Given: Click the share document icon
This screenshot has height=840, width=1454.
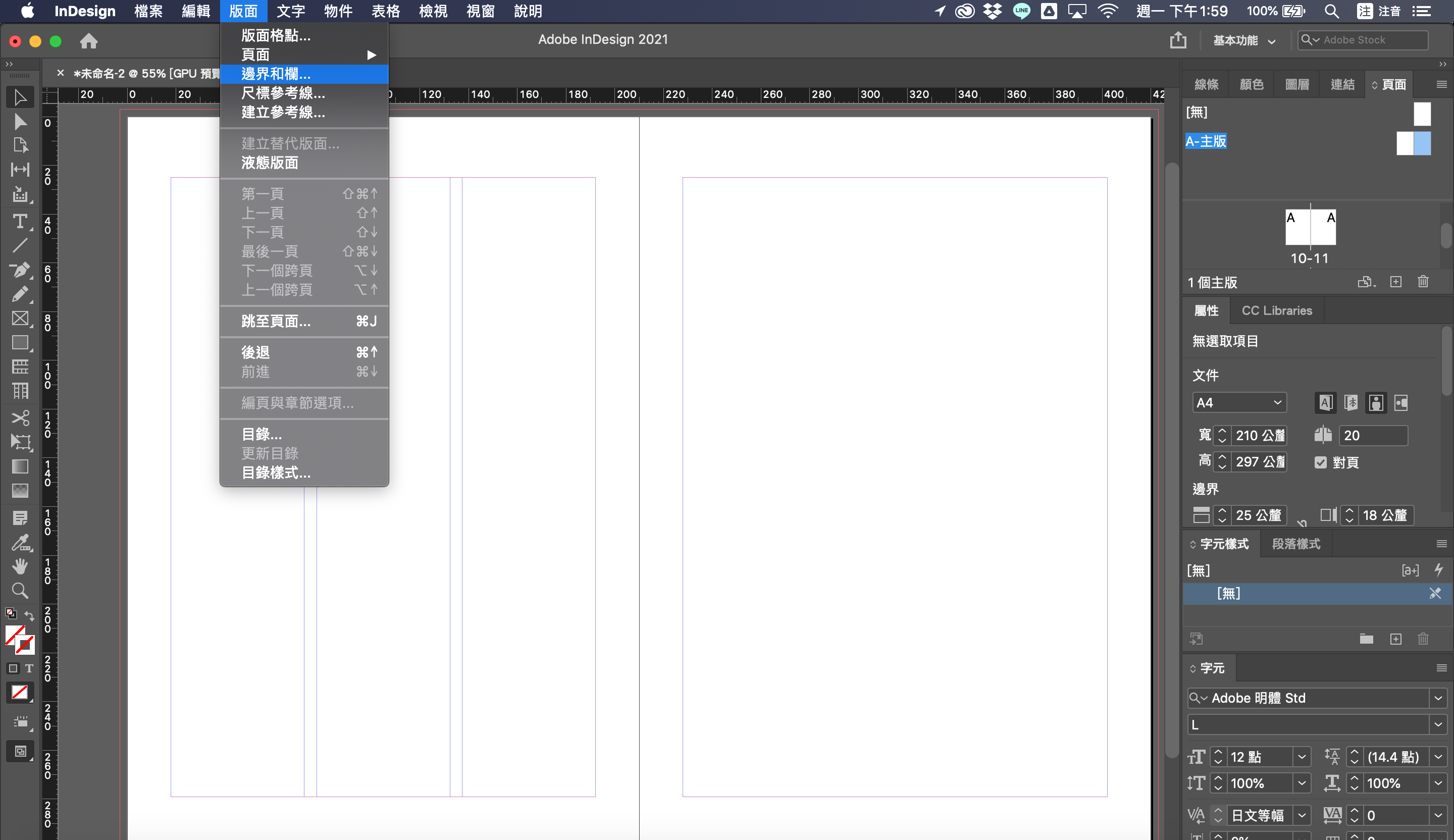Looking at the screenshot, I should tap(1178, 40).
